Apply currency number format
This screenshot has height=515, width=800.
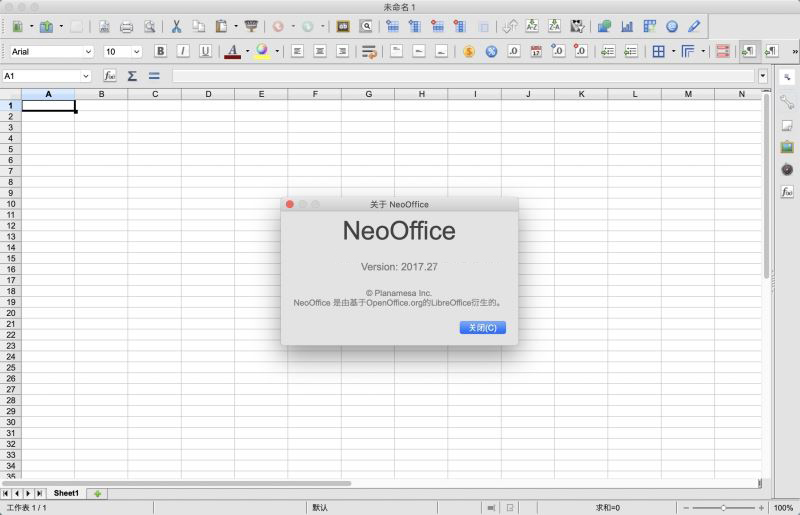[468, 52]
